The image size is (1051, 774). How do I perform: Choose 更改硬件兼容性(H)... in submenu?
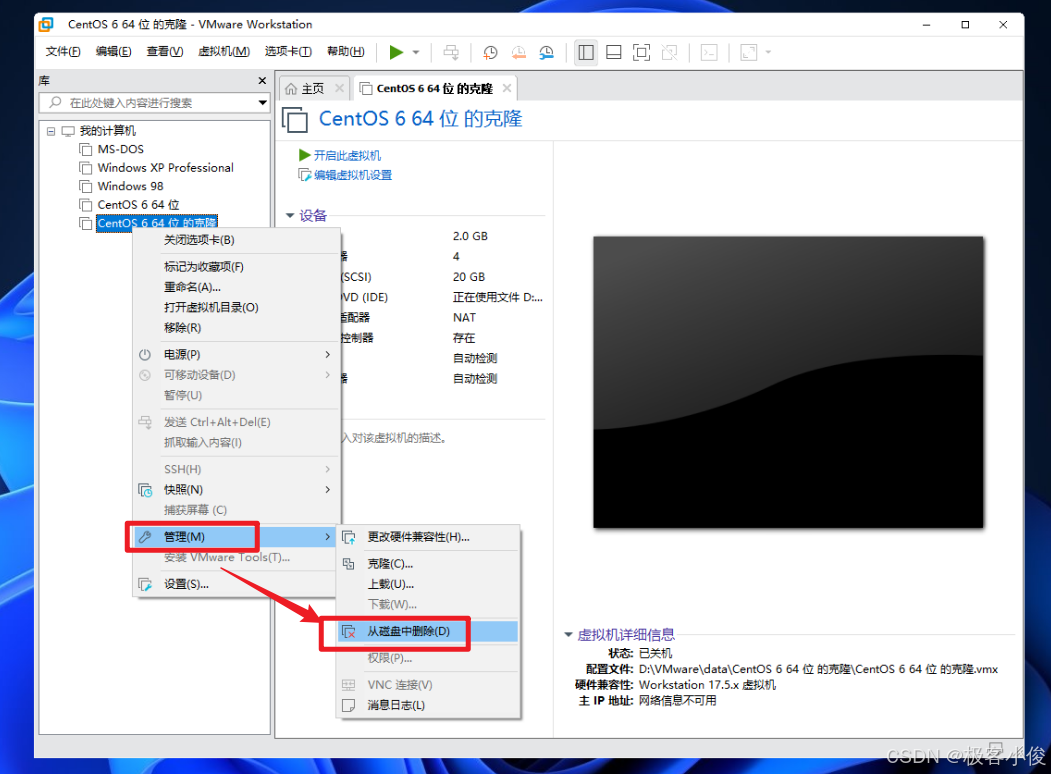click(x=428, y=537)
